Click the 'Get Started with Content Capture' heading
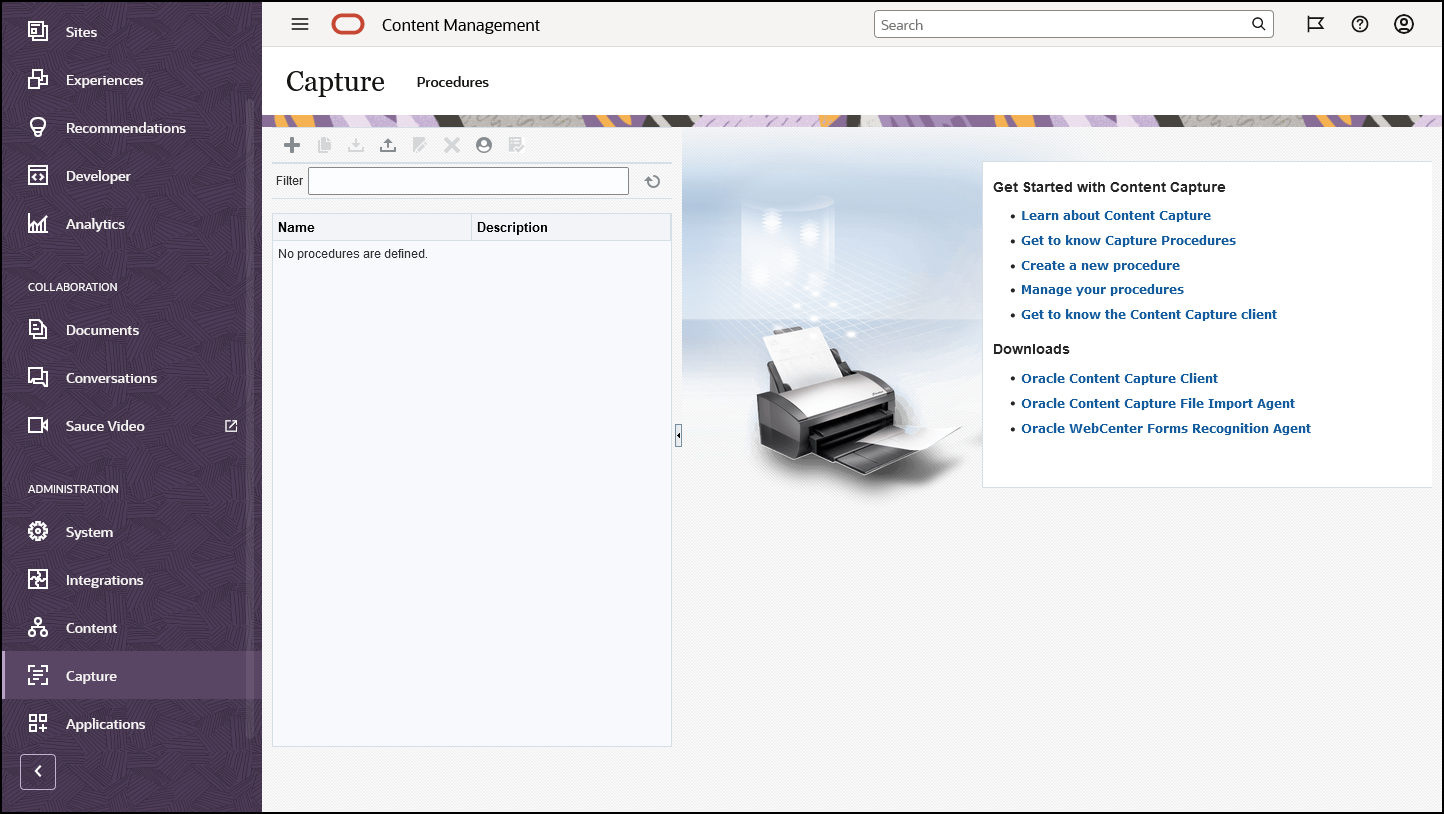The image size is (1444, 814). coord(1109,187)
